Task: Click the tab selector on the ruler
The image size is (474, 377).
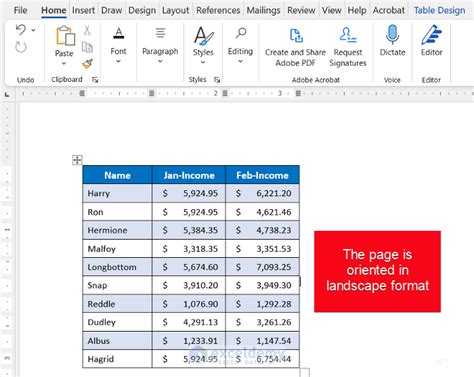Action: tap(7, 95)
